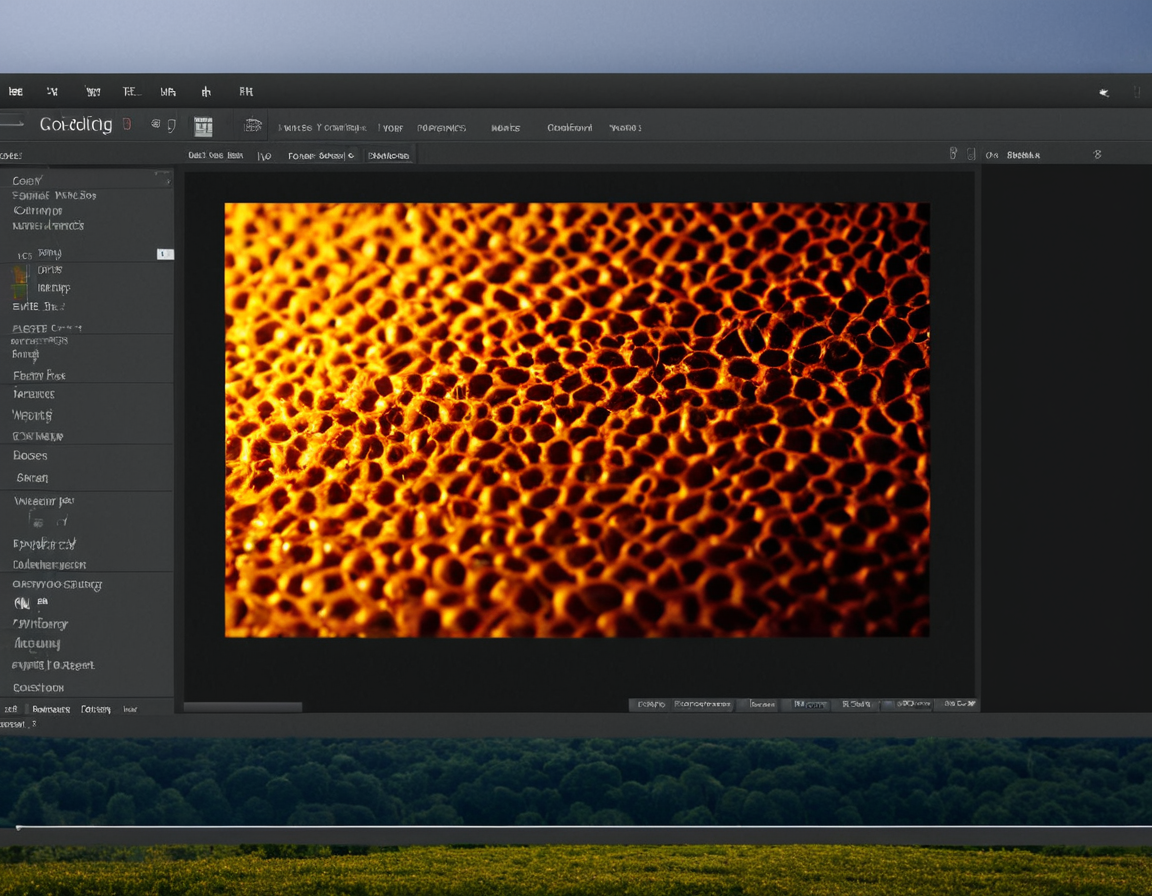Toggle the badge counter next to Dates section
Viewport: 1152px width, 896px height.
pos(166,255)
